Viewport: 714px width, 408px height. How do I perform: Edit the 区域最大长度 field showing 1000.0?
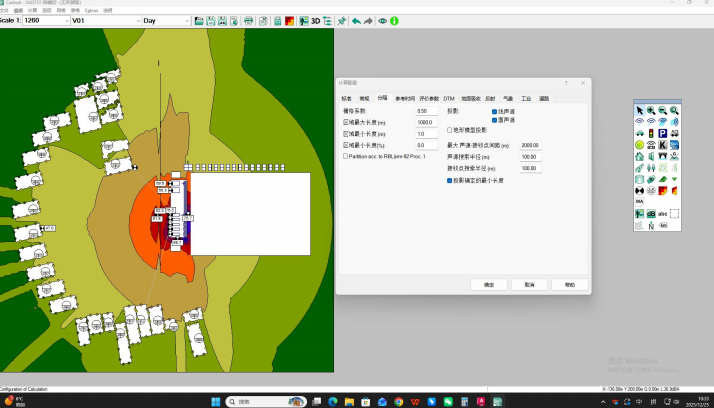pyautogui.click(x=426, y=122)
